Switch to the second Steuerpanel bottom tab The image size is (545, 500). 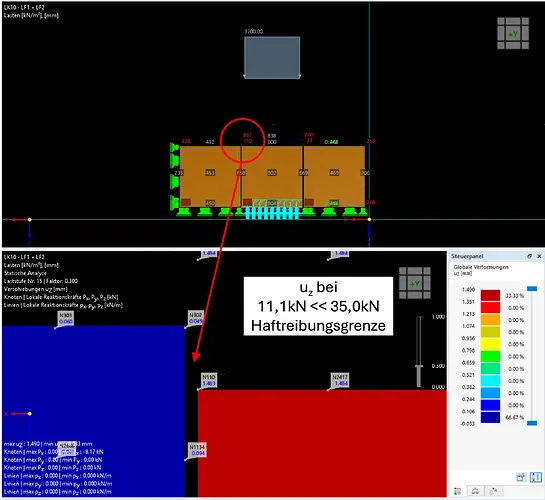coord(475,491)
